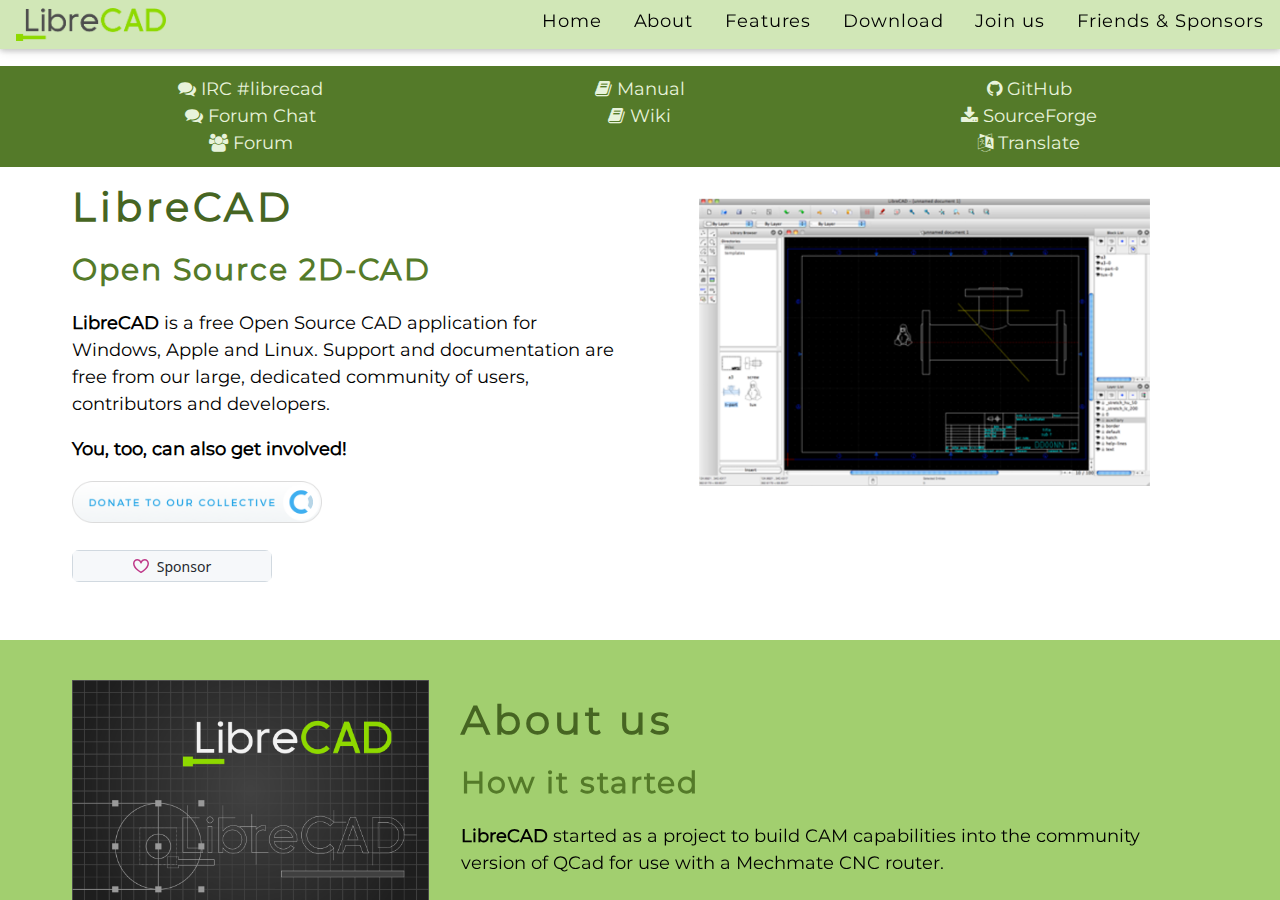
Task: Click the download icon beside SourceForge
Action: (x=970, y=116)
